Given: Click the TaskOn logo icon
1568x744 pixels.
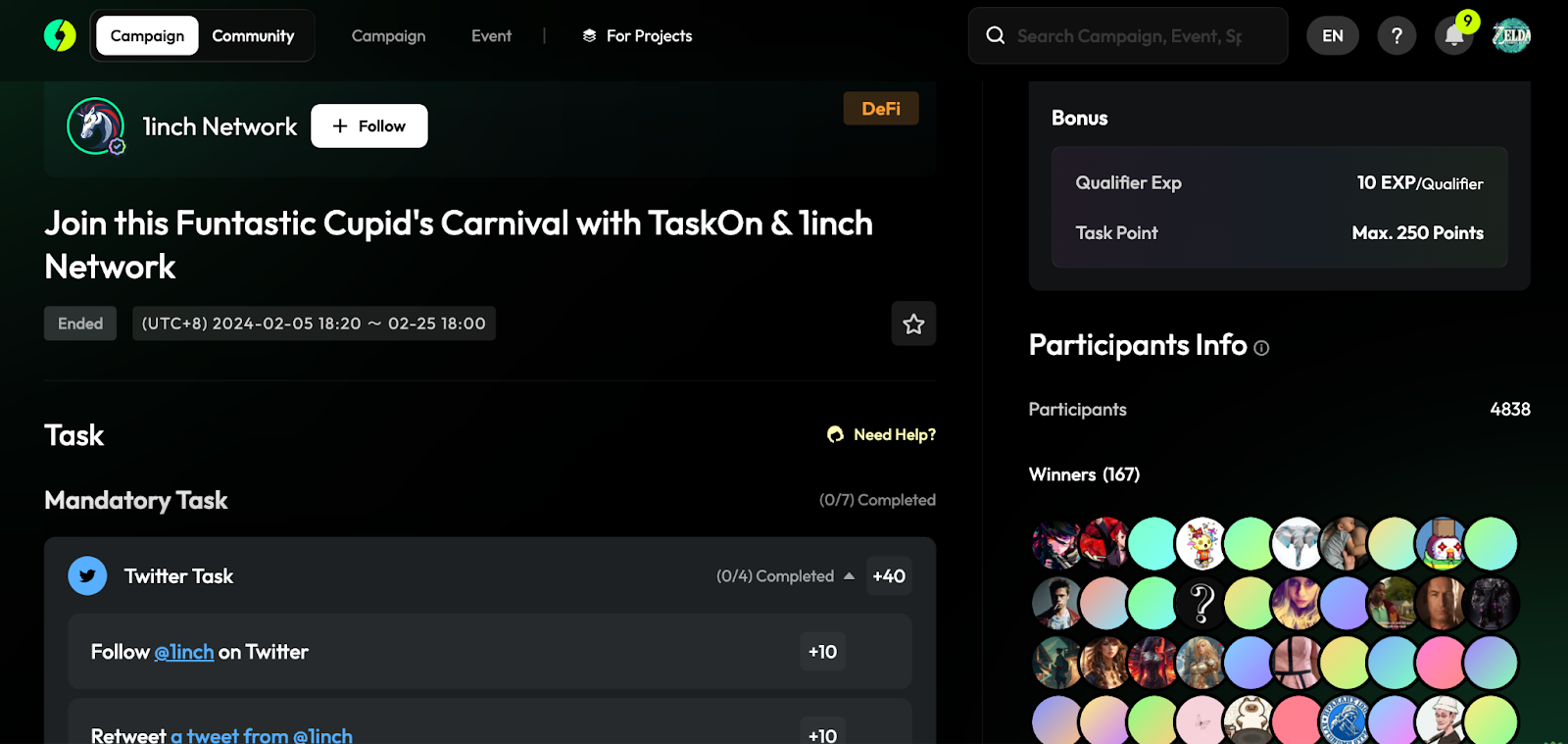Looking at the screenshot, I should tap(60, 35).
